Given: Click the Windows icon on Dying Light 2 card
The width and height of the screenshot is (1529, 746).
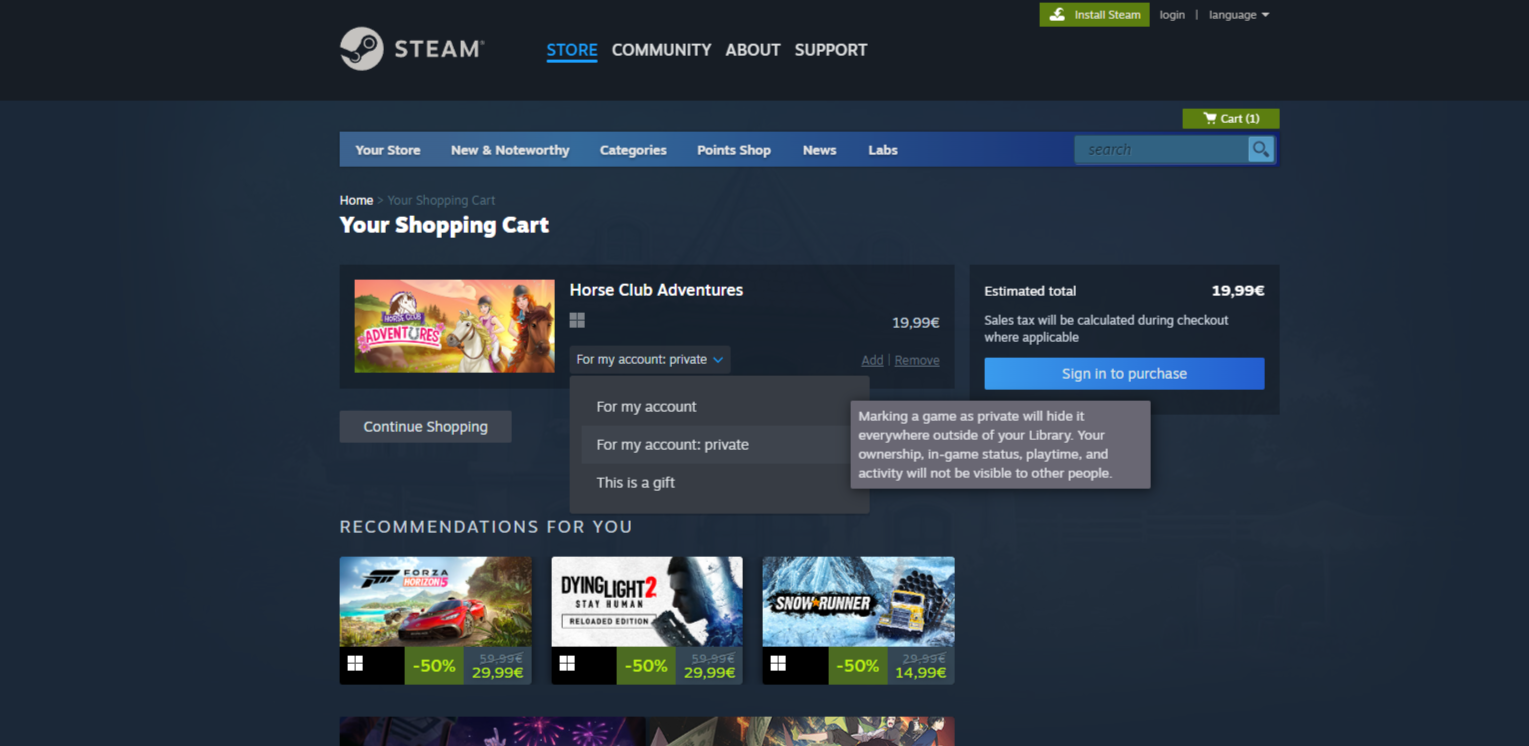Looking at the screenshot, I should tap(567, 663).
